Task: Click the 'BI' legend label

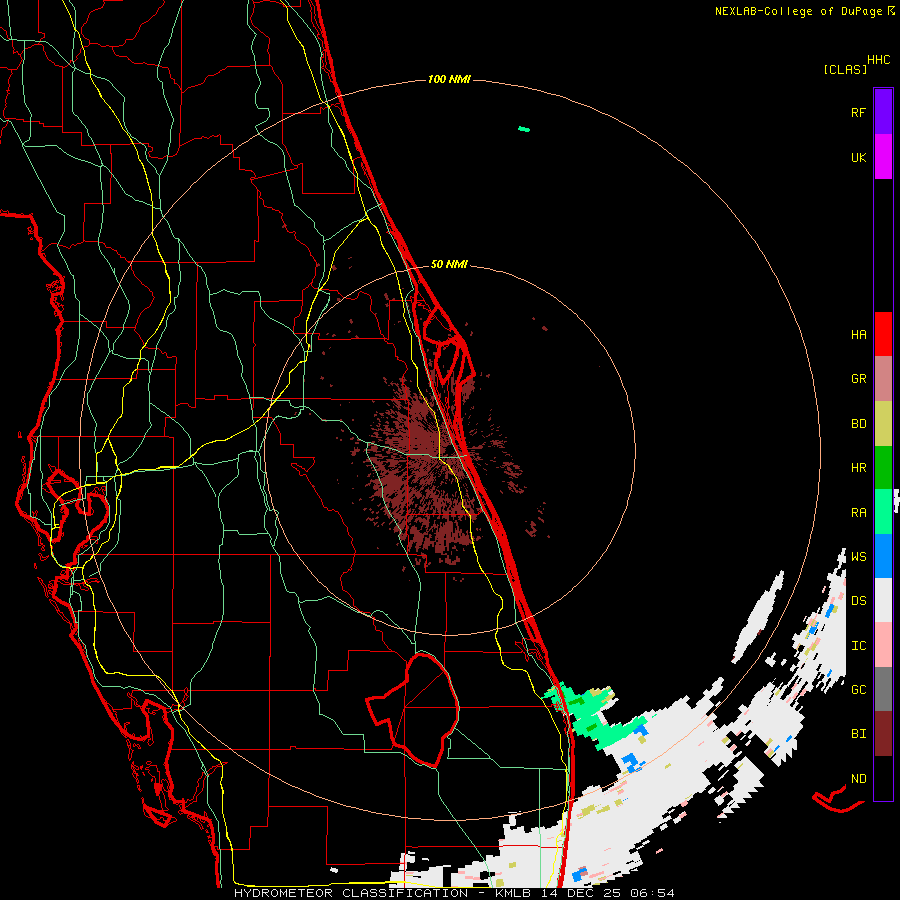Action: (x=858, y=734)
